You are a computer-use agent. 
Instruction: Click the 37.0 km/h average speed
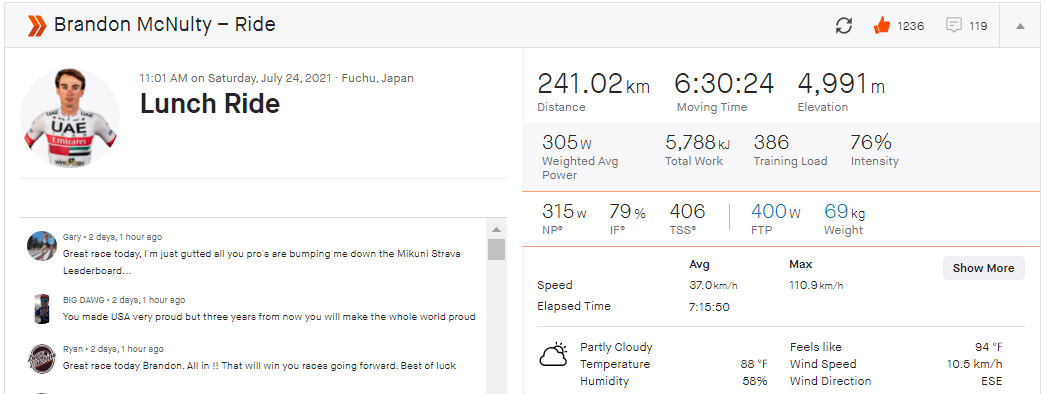pos(713,286)
